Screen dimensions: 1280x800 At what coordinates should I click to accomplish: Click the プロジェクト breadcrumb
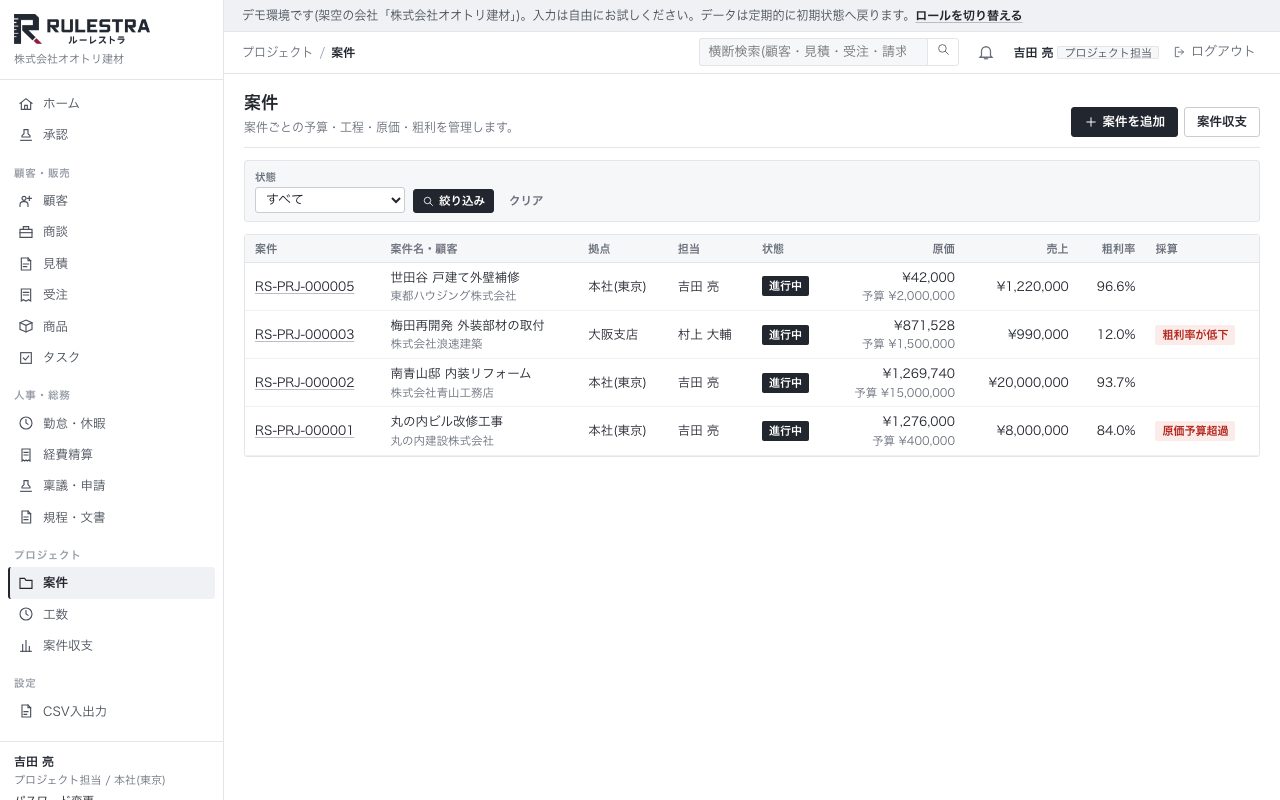[277, 52]
